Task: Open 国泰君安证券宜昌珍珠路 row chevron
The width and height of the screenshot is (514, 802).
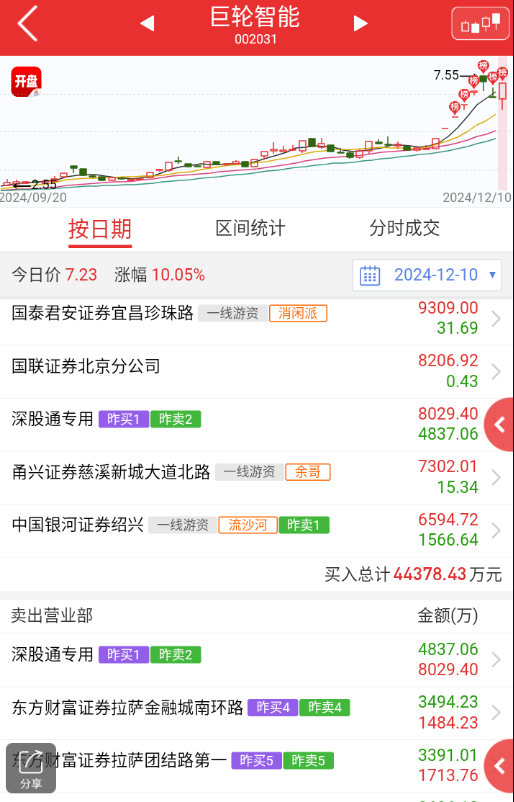Action: click(x=496, y=319)
